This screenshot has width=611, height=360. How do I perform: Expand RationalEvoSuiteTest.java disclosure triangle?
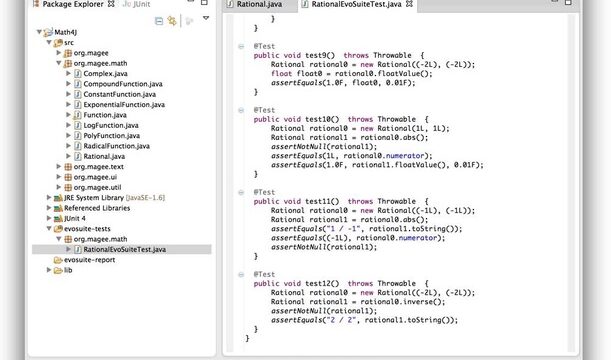pos(68,249)
